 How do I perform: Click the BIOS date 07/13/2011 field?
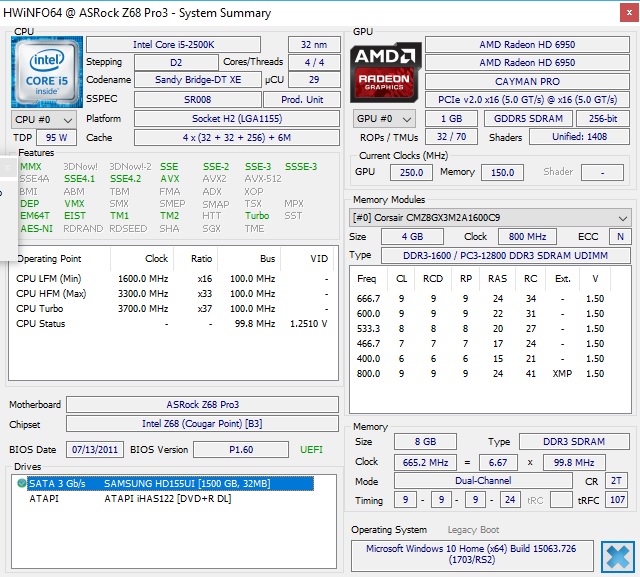[95, 450]
